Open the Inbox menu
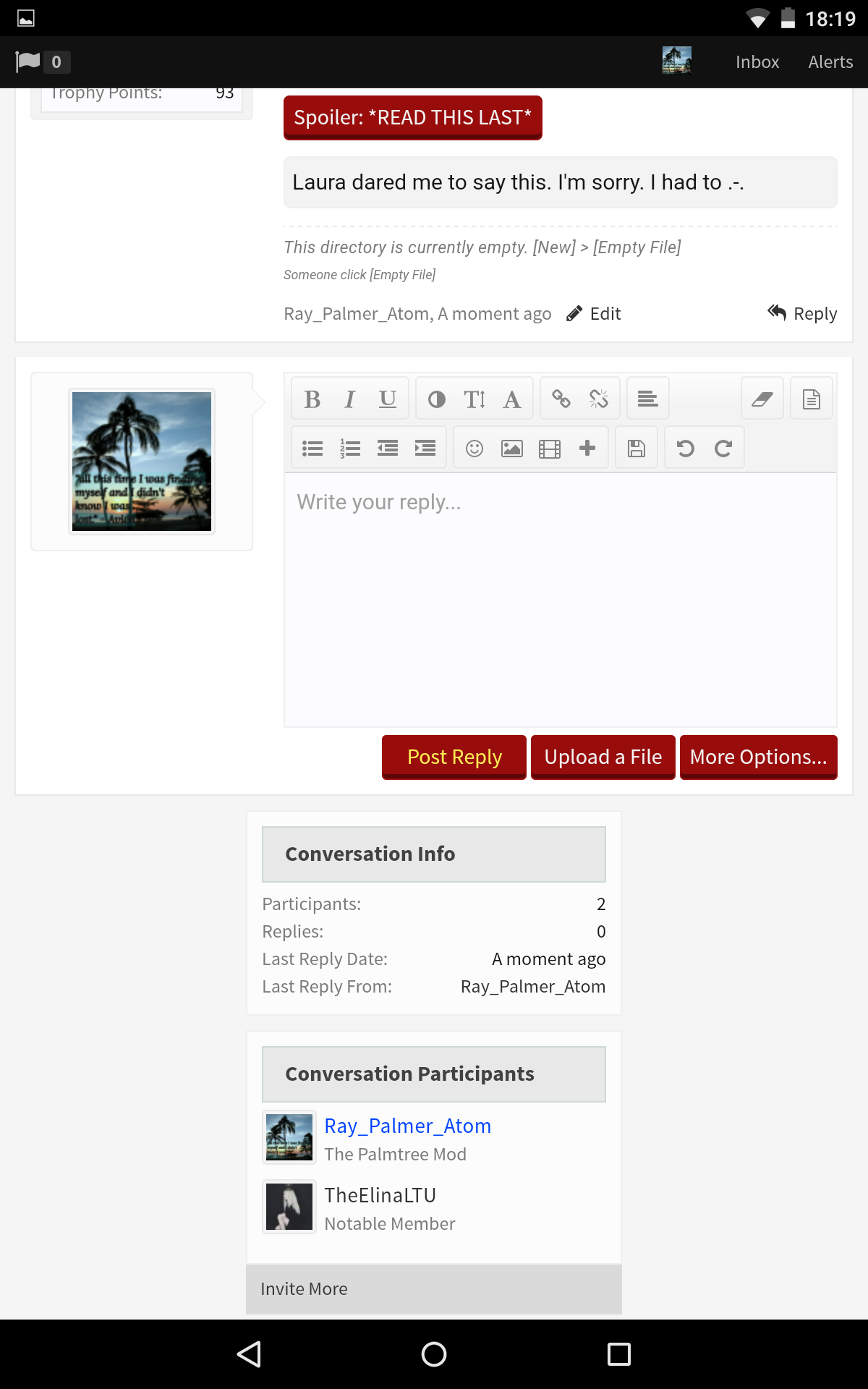This screenshot has height=1389, width=868. 757,62
